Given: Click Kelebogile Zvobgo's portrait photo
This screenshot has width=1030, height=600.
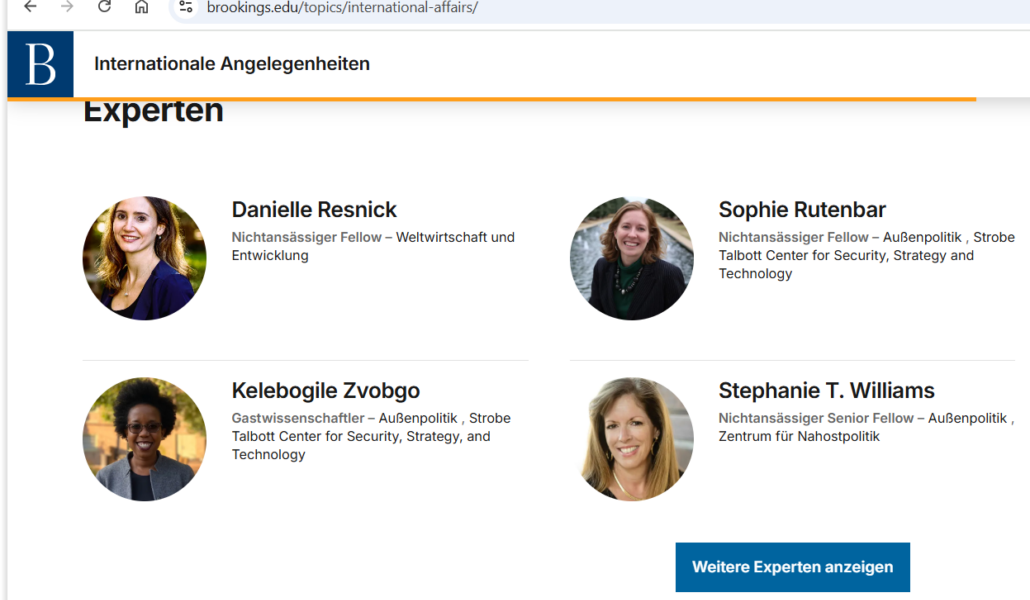Looking at the screenshot, I should tap(145, 439).
